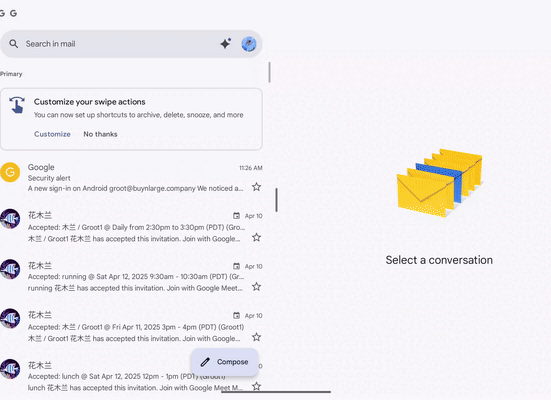551x400 pixels.
Task: Open 'Accepted: running @ Sat Apr 12' email
Action: 131,277
